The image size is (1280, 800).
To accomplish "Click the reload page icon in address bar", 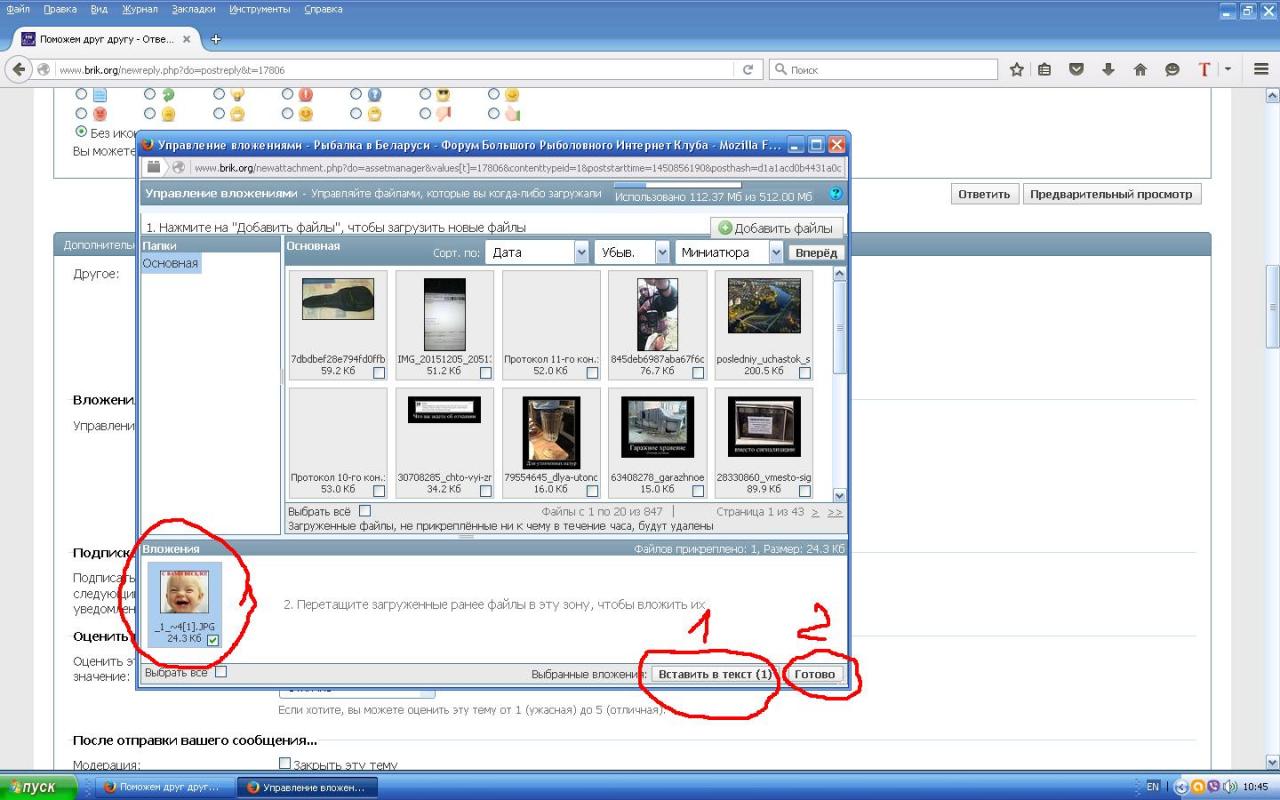I will (x=747, y=70).
